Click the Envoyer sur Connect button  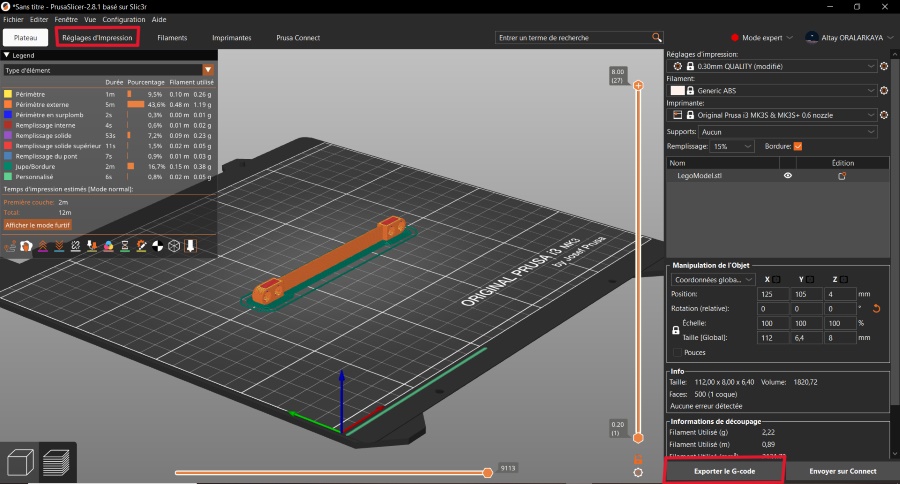click(x=843, y=471)
